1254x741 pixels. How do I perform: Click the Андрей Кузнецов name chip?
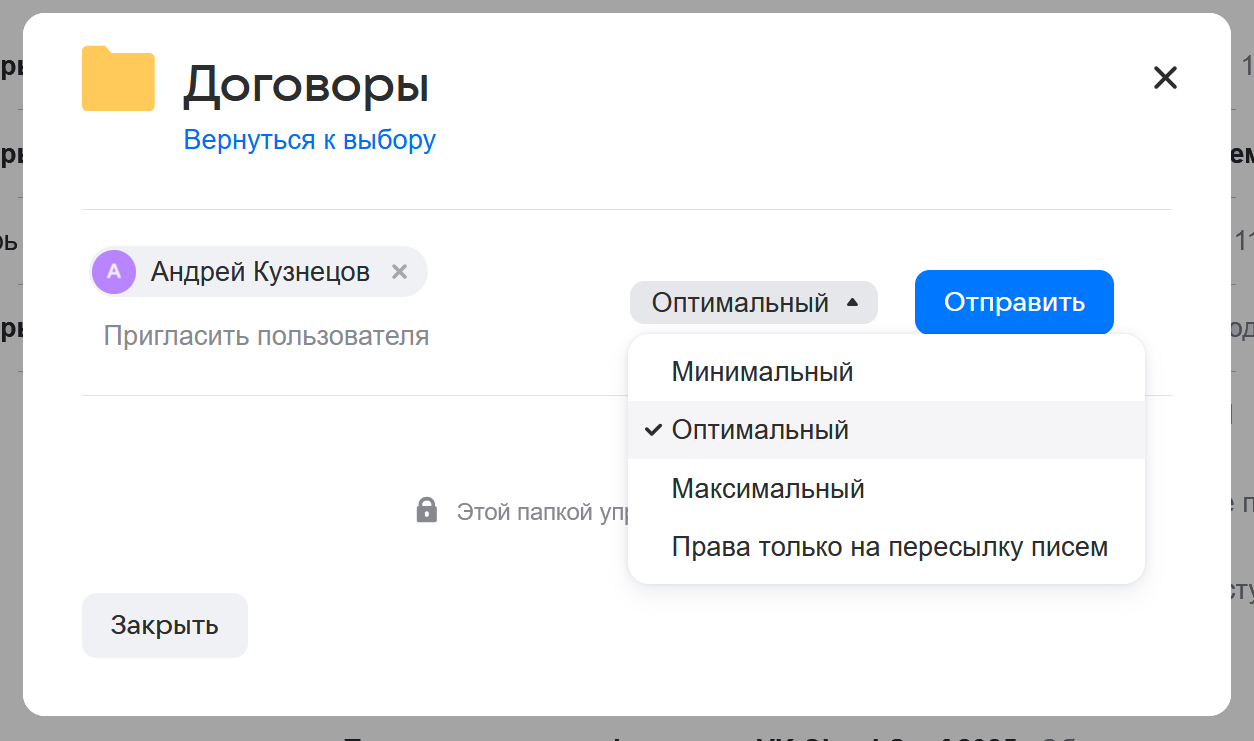pos(260,272)
